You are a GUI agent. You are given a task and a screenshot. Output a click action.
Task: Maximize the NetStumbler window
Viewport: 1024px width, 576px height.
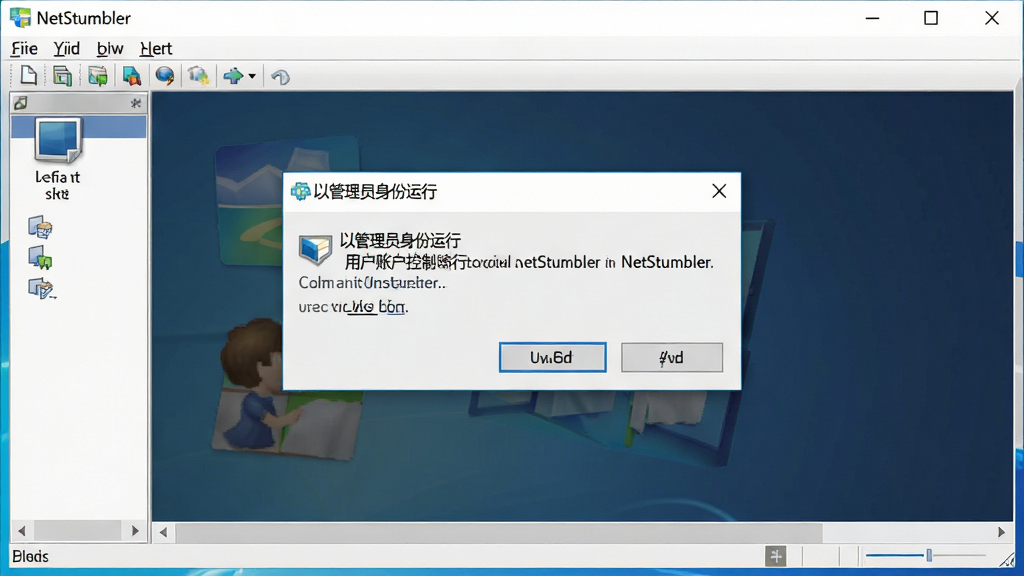(931, 18)
